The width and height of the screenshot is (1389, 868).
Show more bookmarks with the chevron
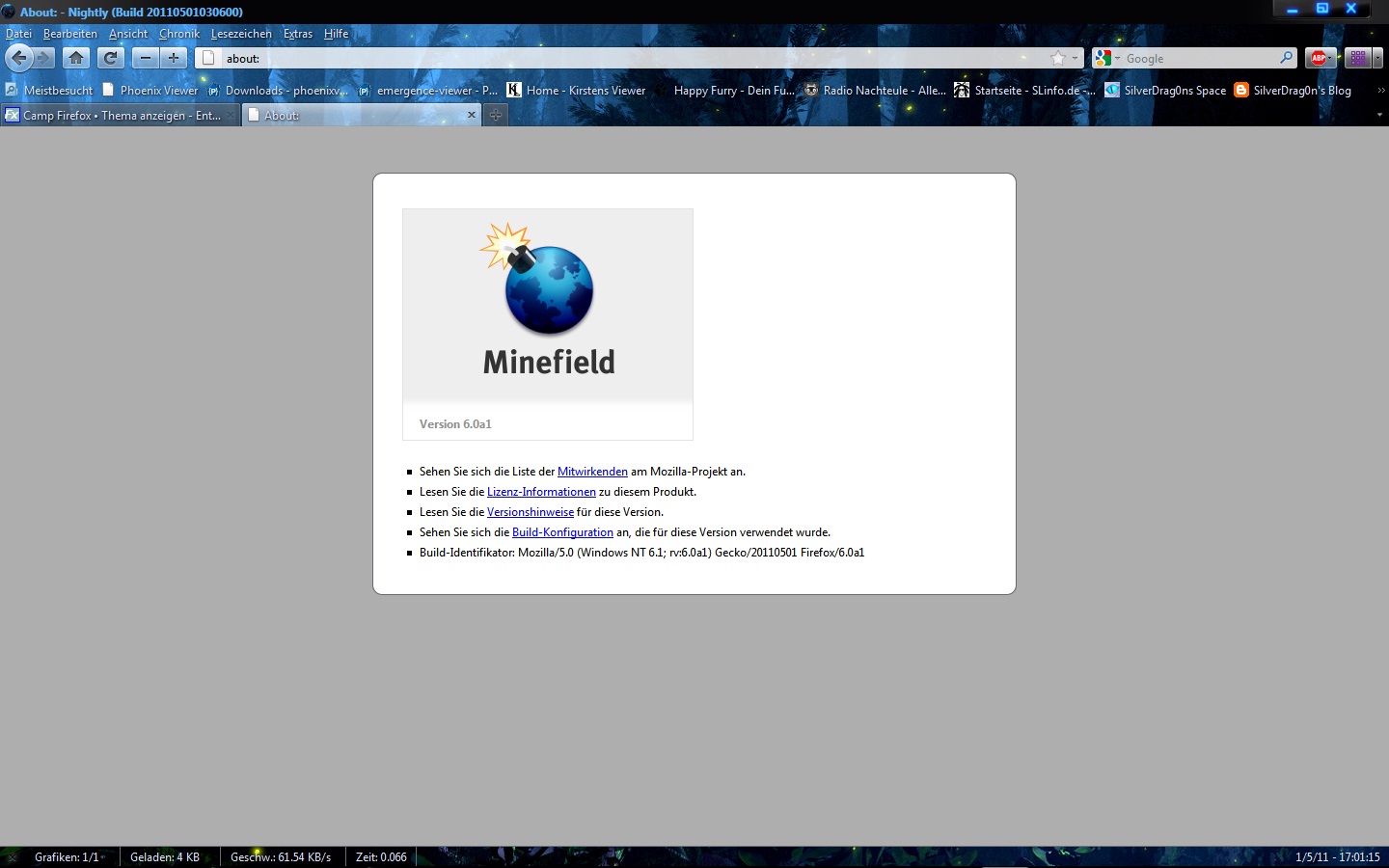click(1380, 90)
